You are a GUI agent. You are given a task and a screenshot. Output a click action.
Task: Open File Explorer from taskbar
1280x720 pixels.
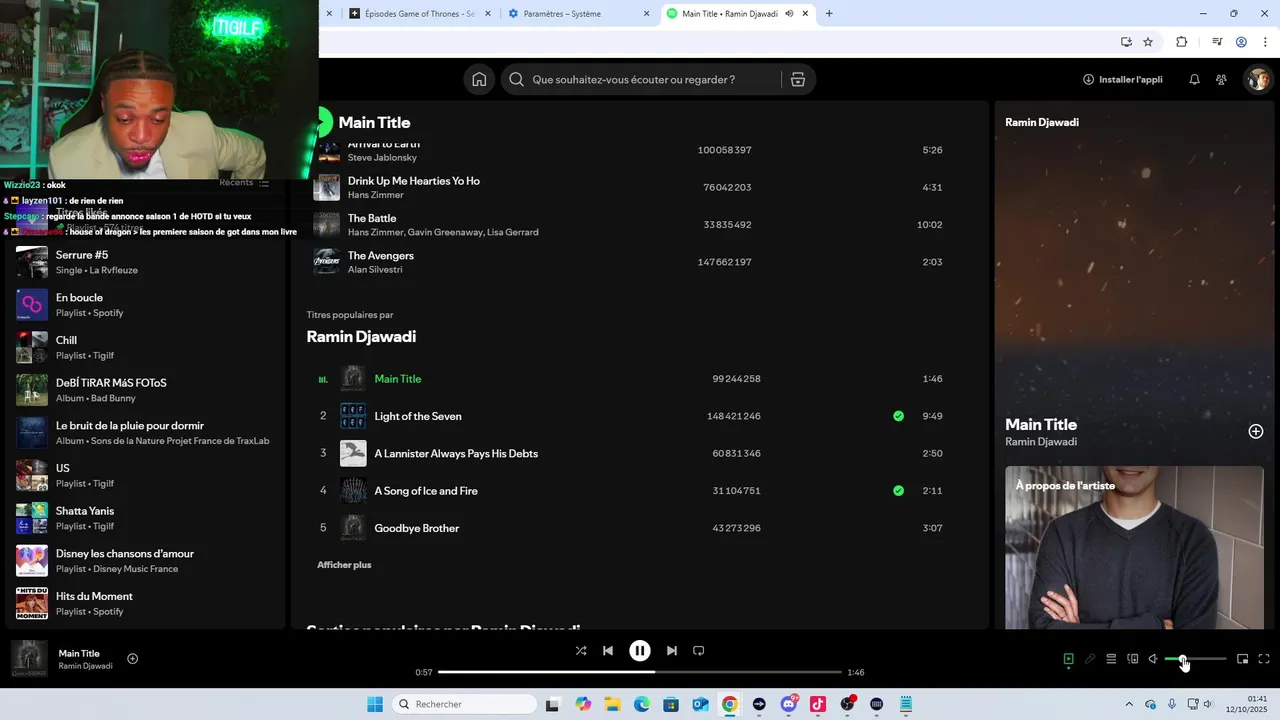coord(612,704)
